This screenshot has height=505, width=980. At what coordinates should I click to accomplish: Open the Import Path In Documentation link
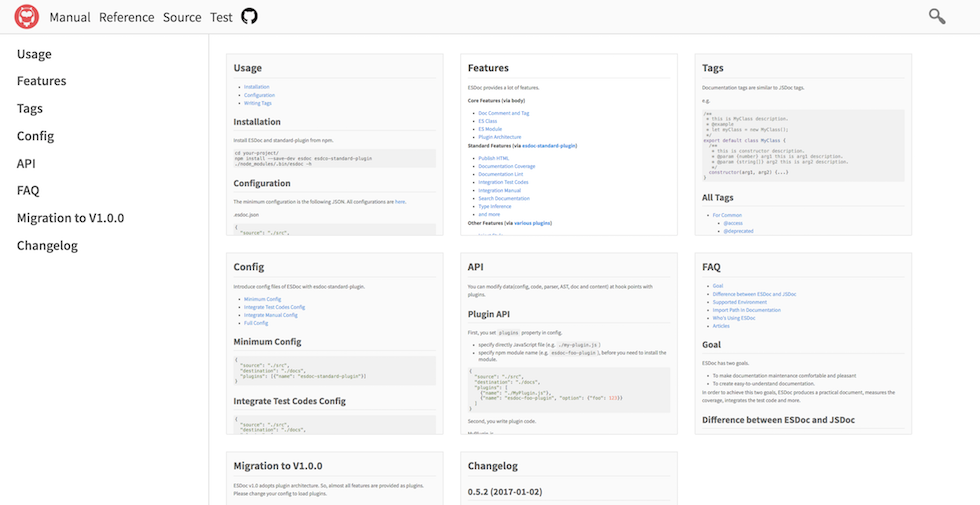pyautogui.click(x=747, y=310)
